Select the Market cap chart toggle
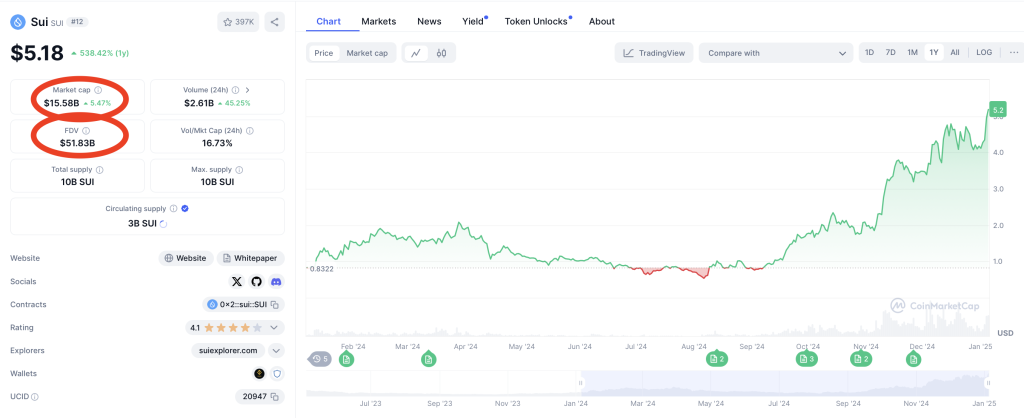 (x=367, y=53)
